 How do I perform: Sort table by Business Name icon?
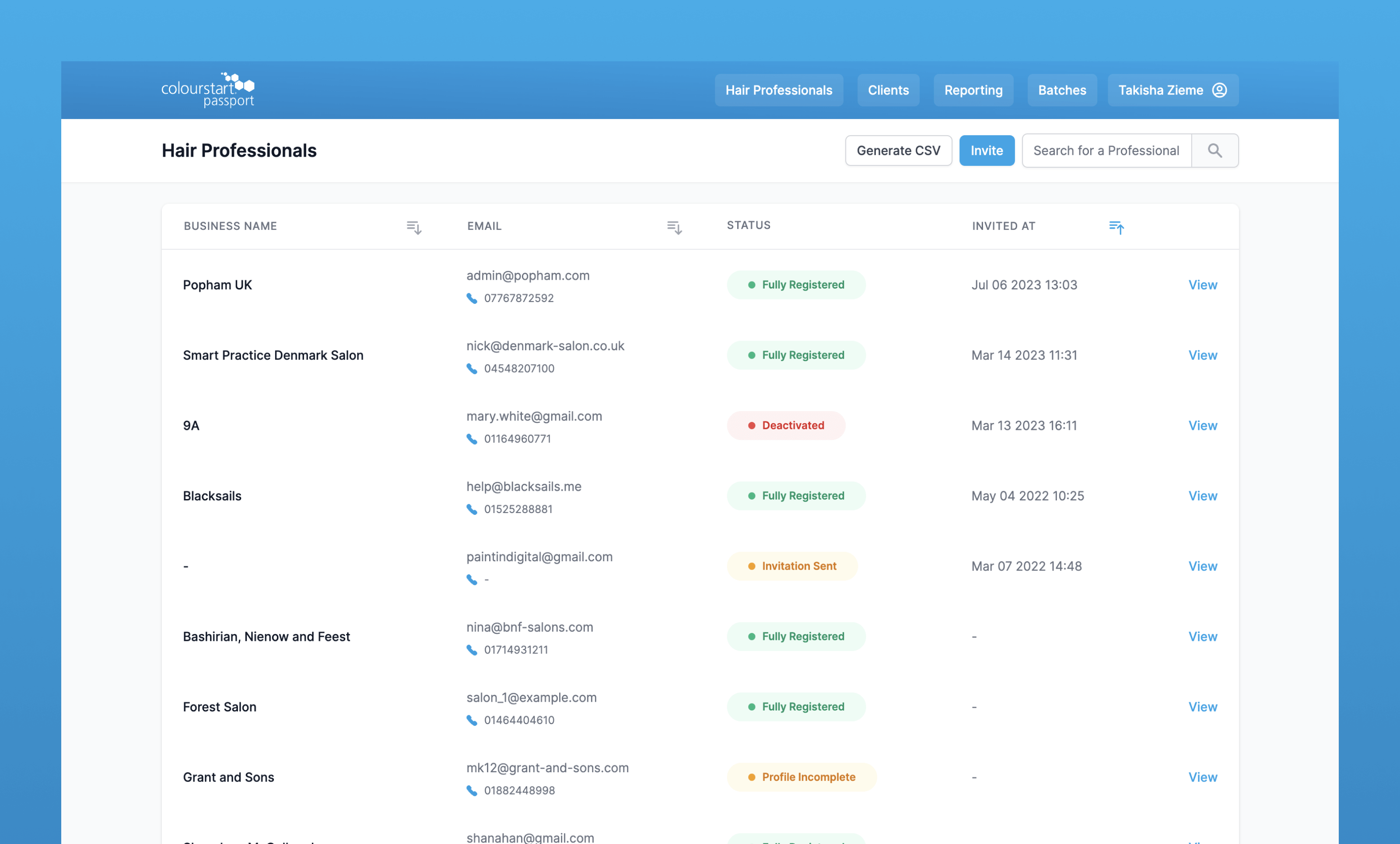[413, 227]
